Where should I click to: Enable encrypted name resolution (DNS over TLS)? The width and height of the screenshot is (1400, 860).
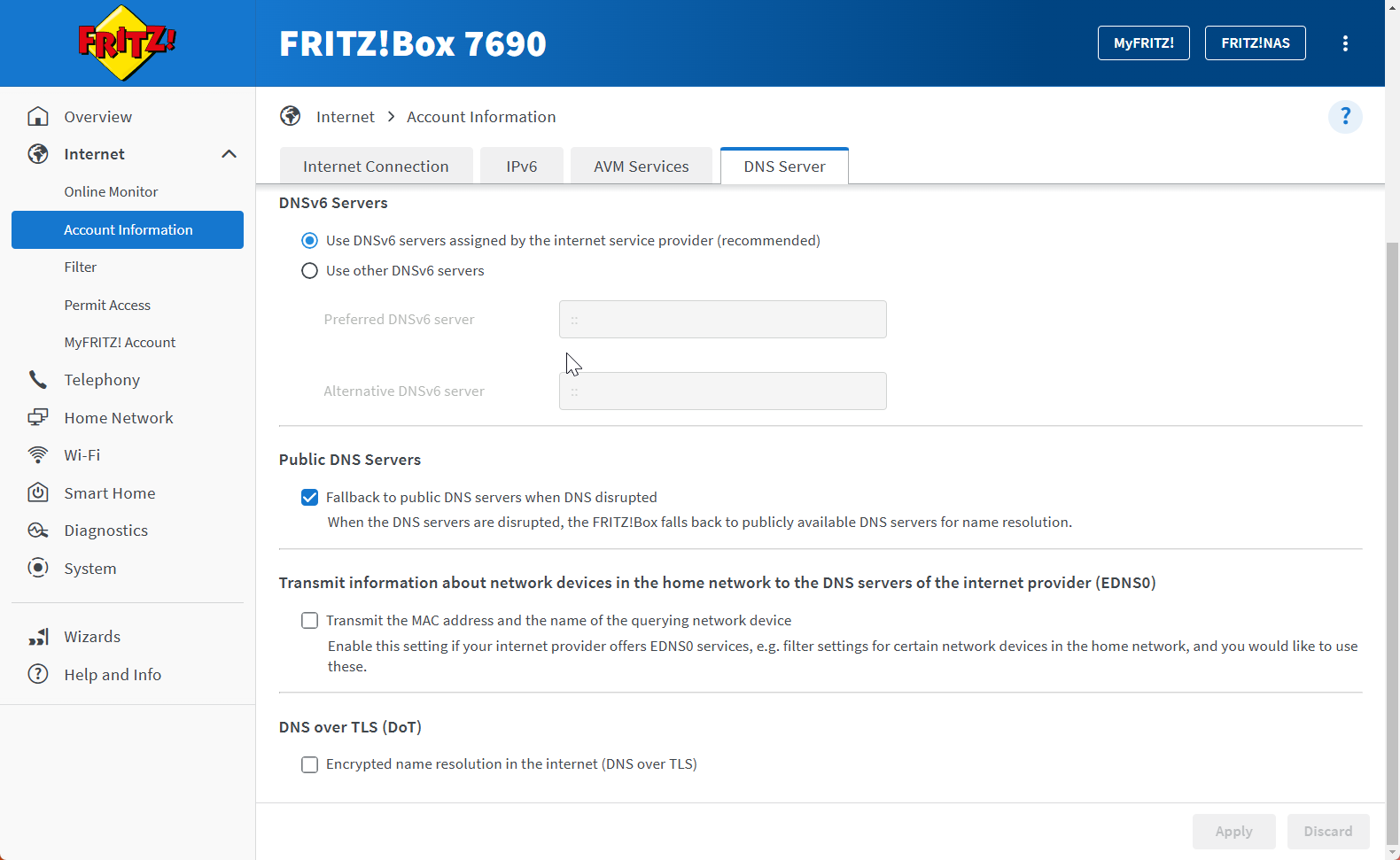[x=310, y=764]
